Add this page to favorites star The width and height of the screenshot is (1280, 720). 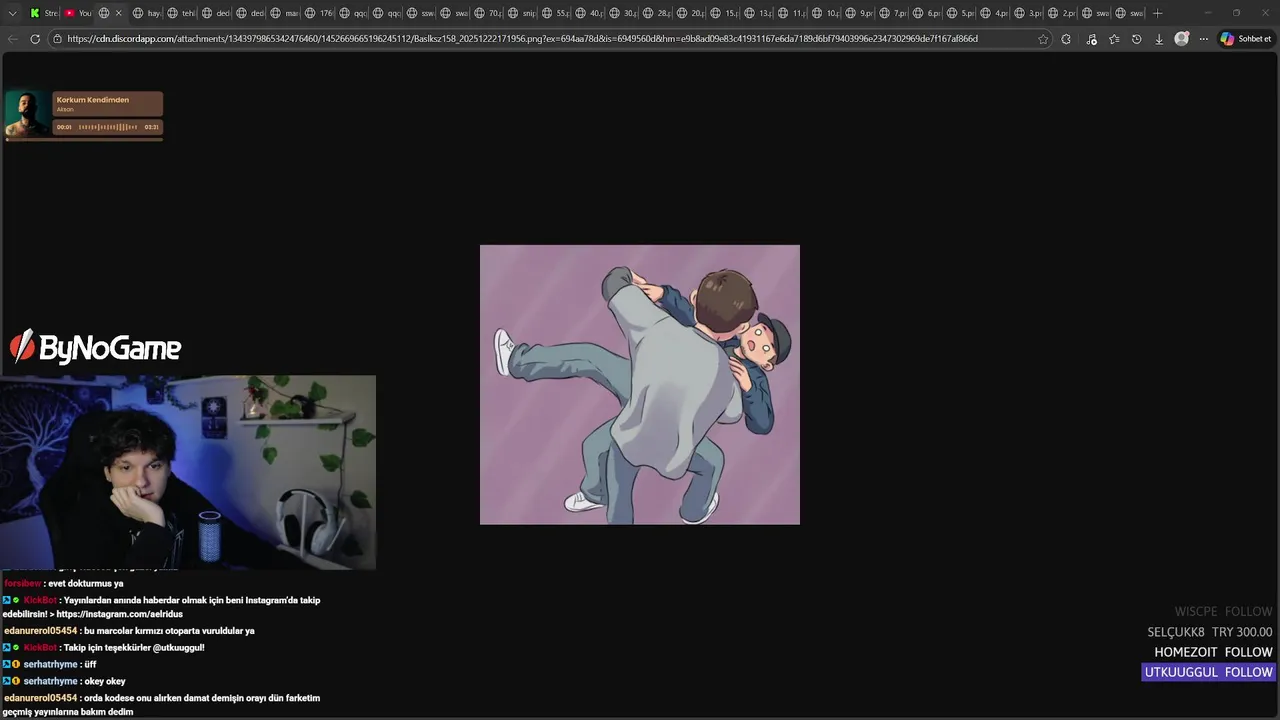coord(1043,39)
